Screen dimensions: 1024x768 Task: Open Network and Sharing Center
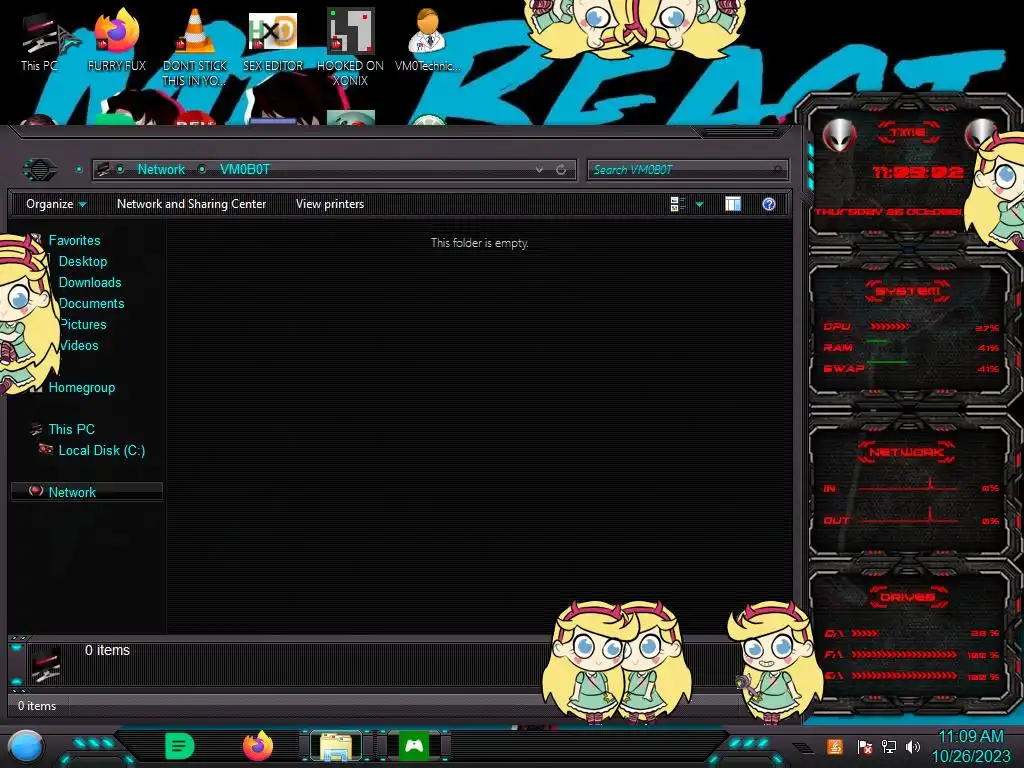click(x=191, y=204)
